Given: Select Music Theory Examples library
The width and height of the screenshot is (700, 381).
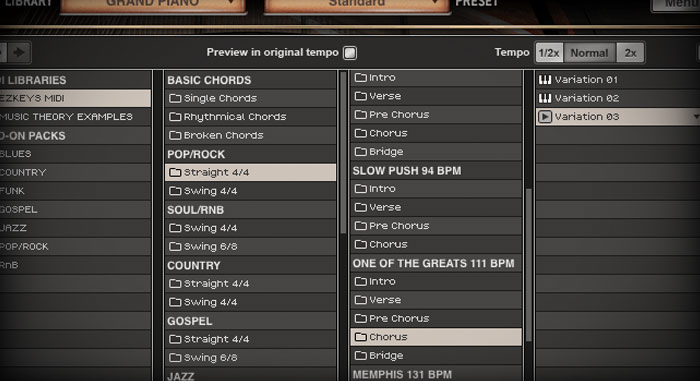Looking at the screenshot, I should pyautogui.click(x=75, y=117).
